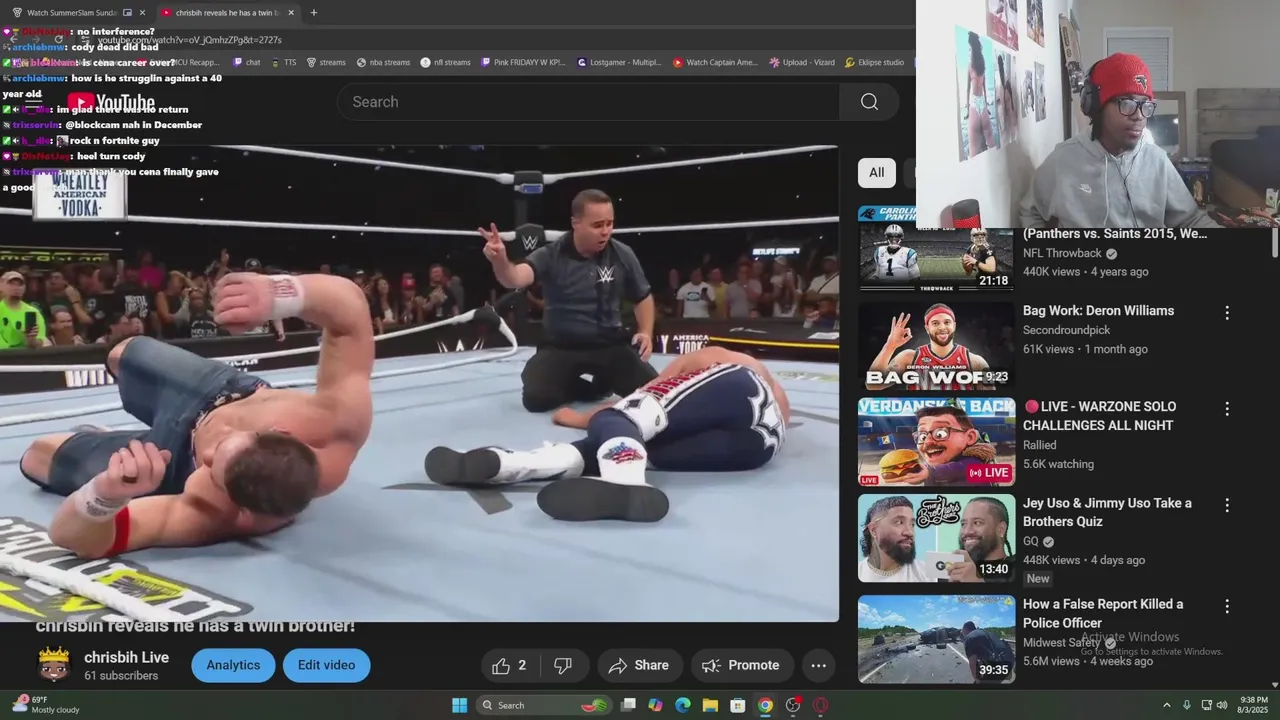Viewport: 1280px width, 720px height.
Task: Open the Upload - Vizard bookmark
Action: 801,62
